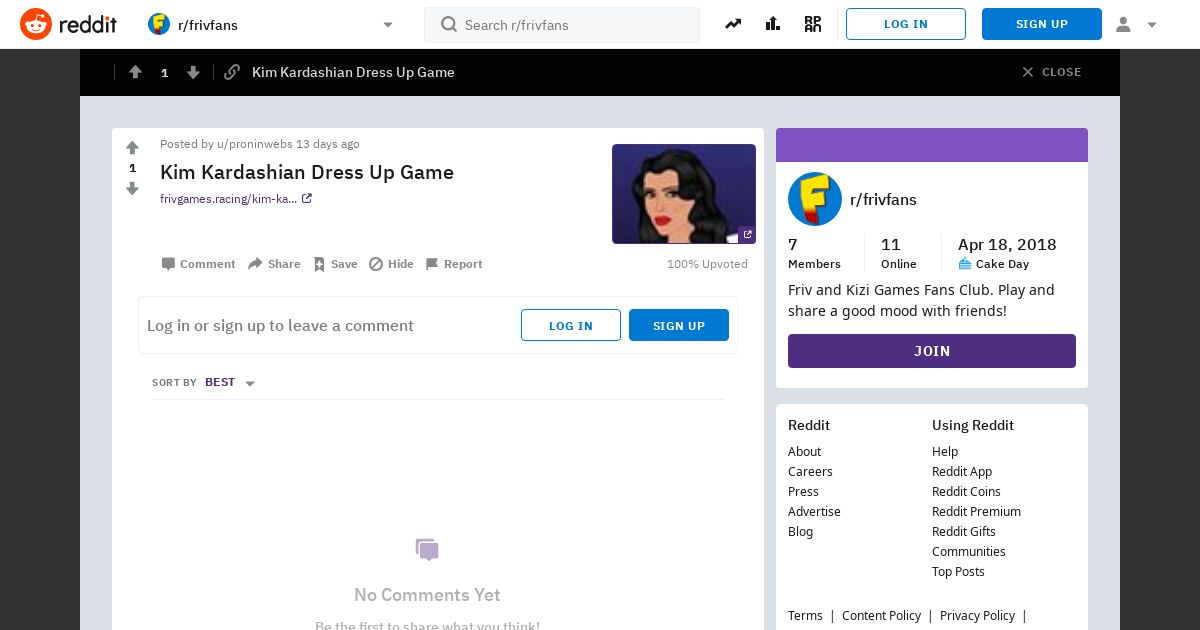Click the r/frivfans community avatar in sidebar
The height and width of the screenshot is (630, 1200).
[815, 199]
